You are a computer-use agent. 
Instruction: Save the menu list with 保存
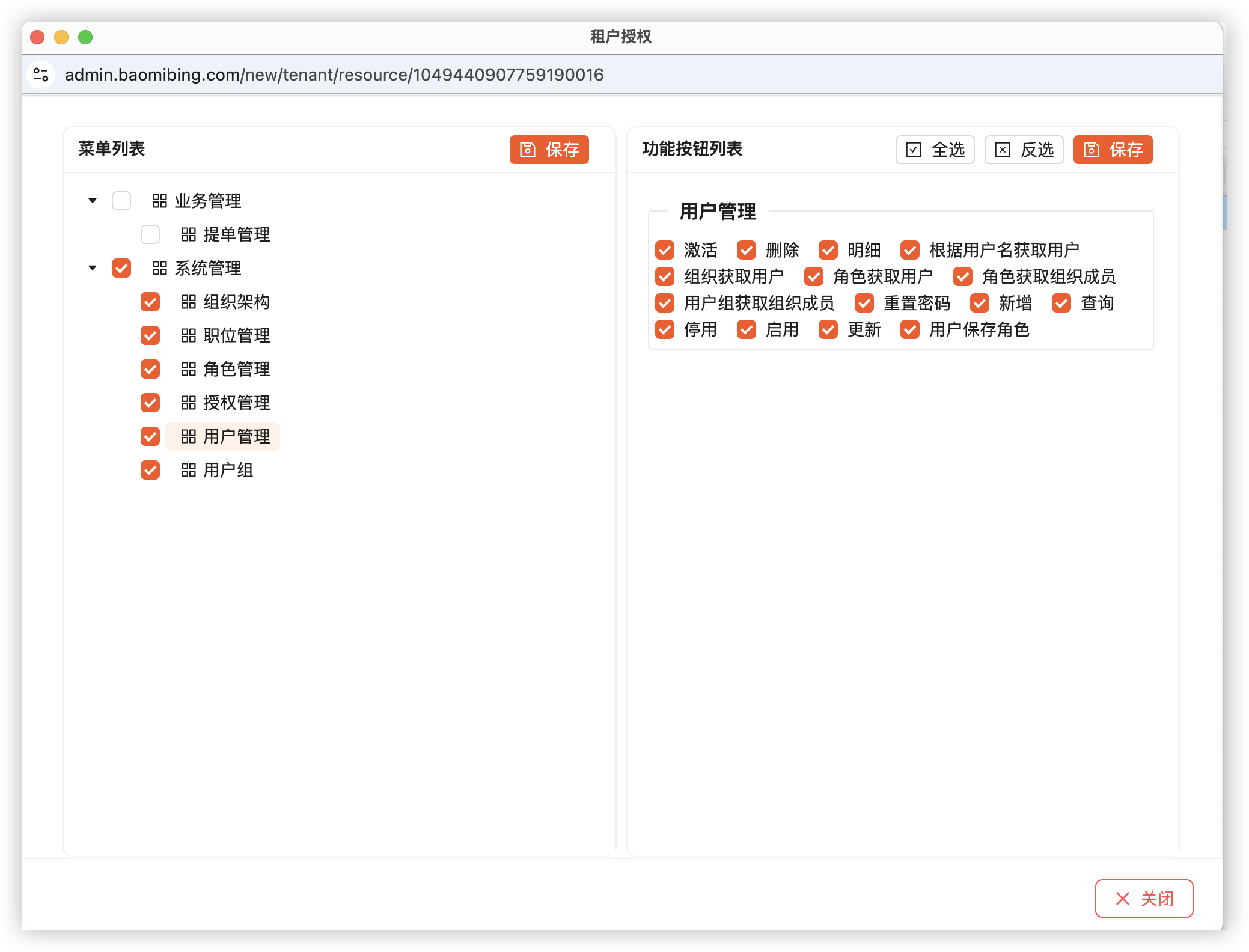549,150
